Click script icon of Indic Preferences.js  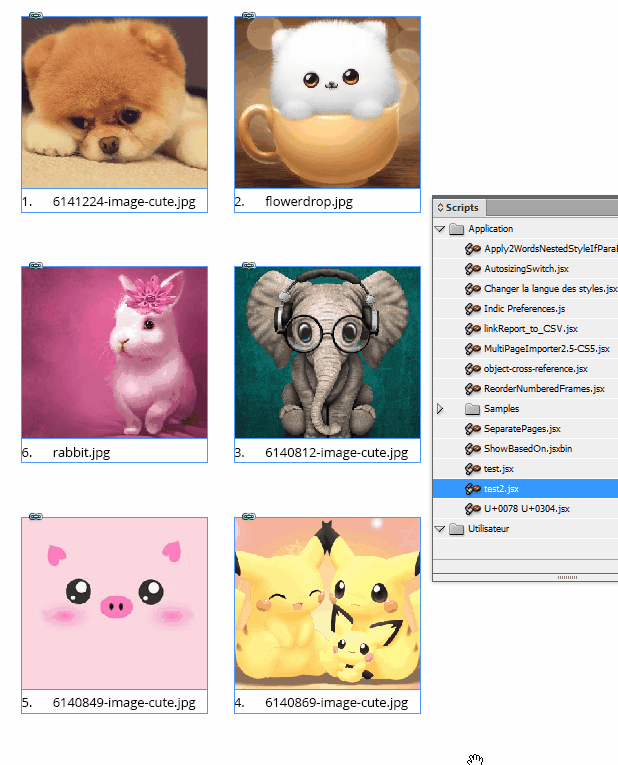coord(473,309)
